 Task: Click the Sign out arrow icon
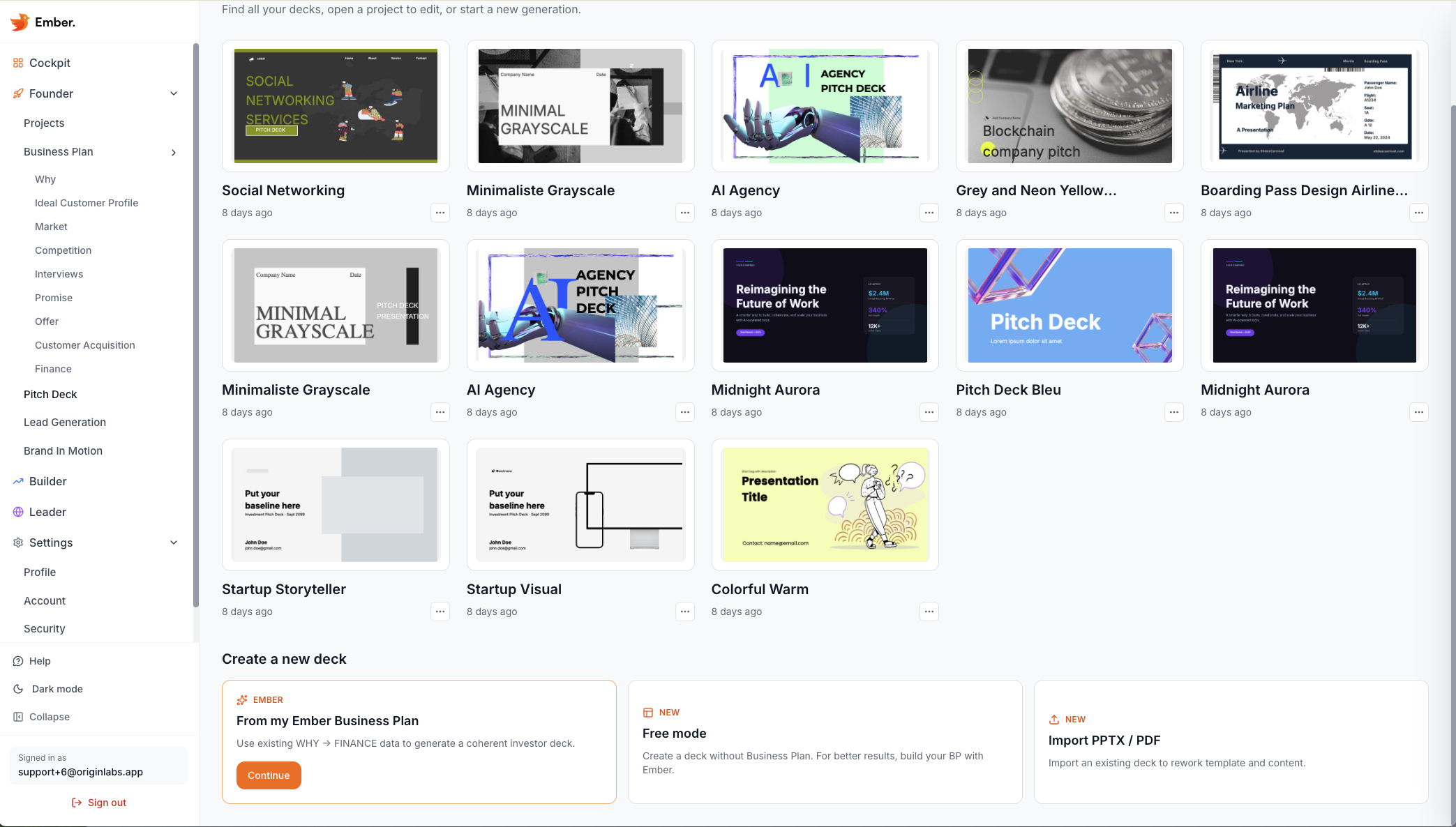pos(76,802)
